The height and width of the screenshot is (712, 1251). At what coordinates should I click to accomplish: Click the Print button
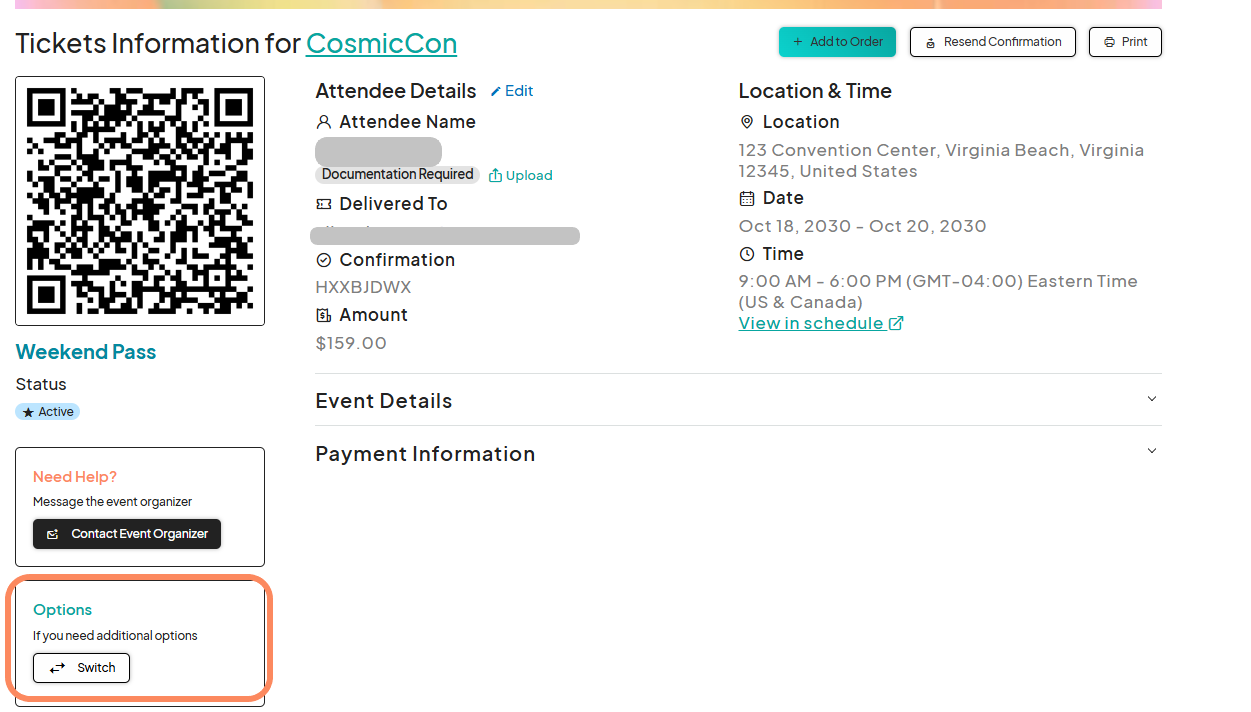1125,42
